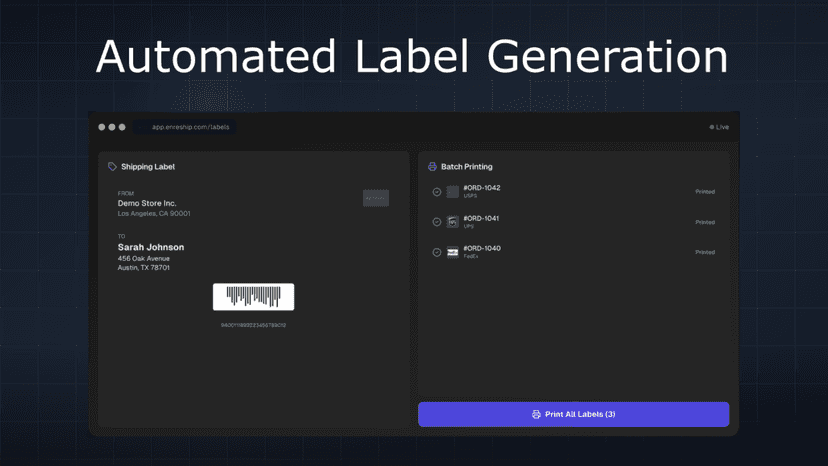828x466 pixels.
Task: Select order #ORD-1041 text
Action: (x=481, y=218)
